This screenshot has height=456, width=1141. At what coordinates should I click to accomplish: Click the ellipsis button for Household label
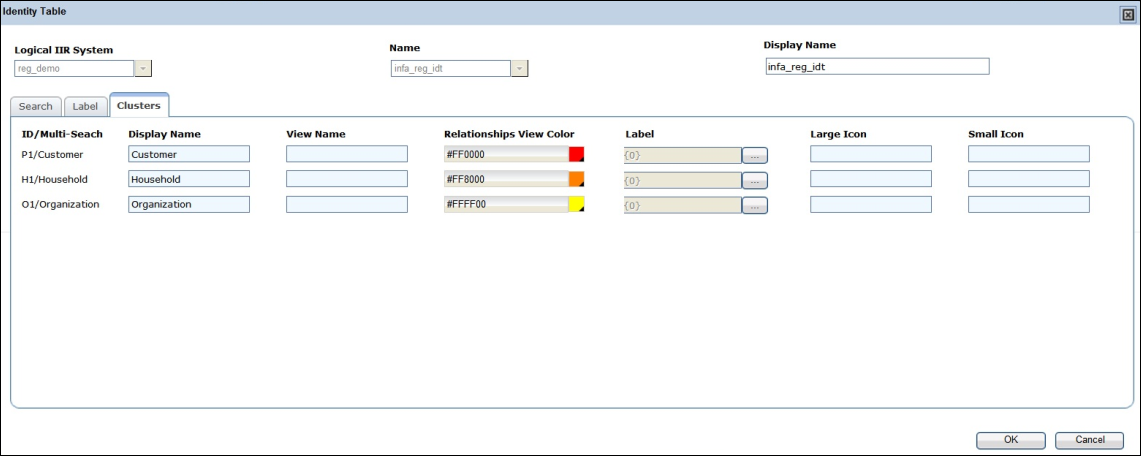[x=754, y=180]
